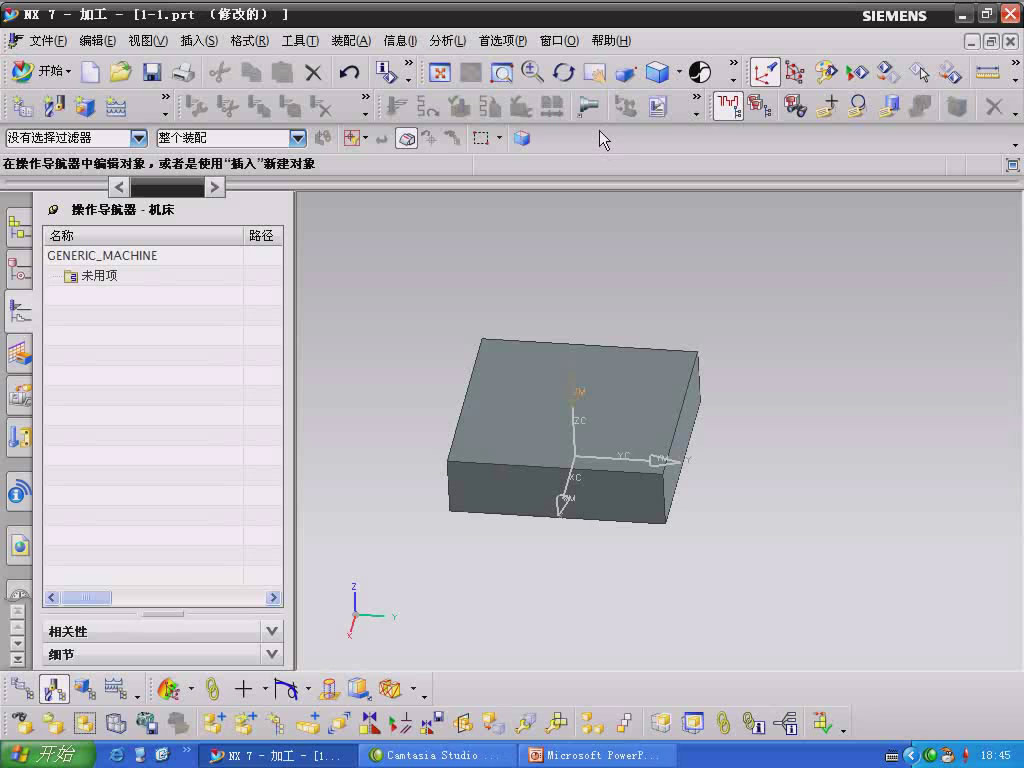This screenshot has height=768, width=1024.
Task: Switch to Machining Method view at bottom toolbar
Action: (x=116, y=688)
